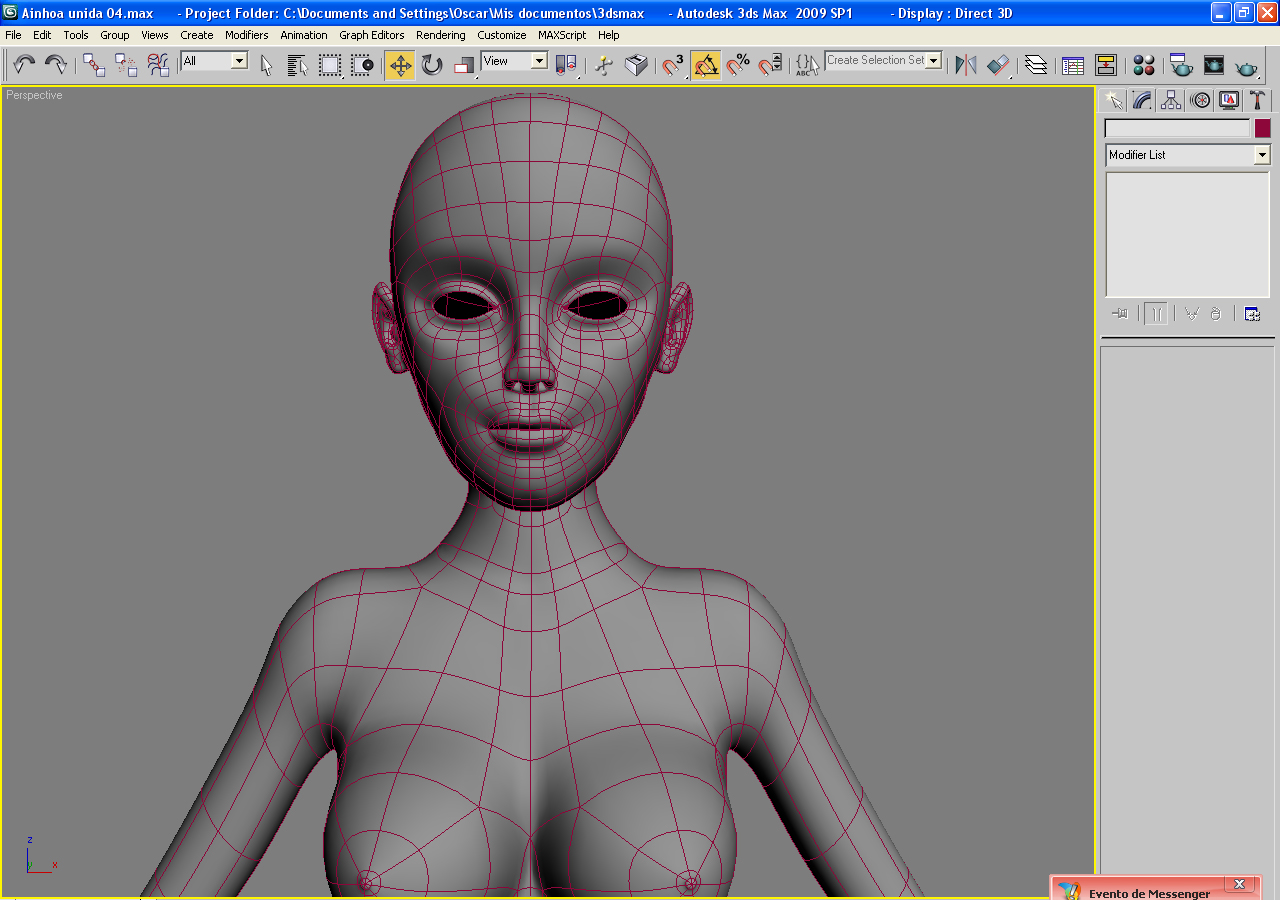Toggle the Select and Move tool

(x=400, y=65)
